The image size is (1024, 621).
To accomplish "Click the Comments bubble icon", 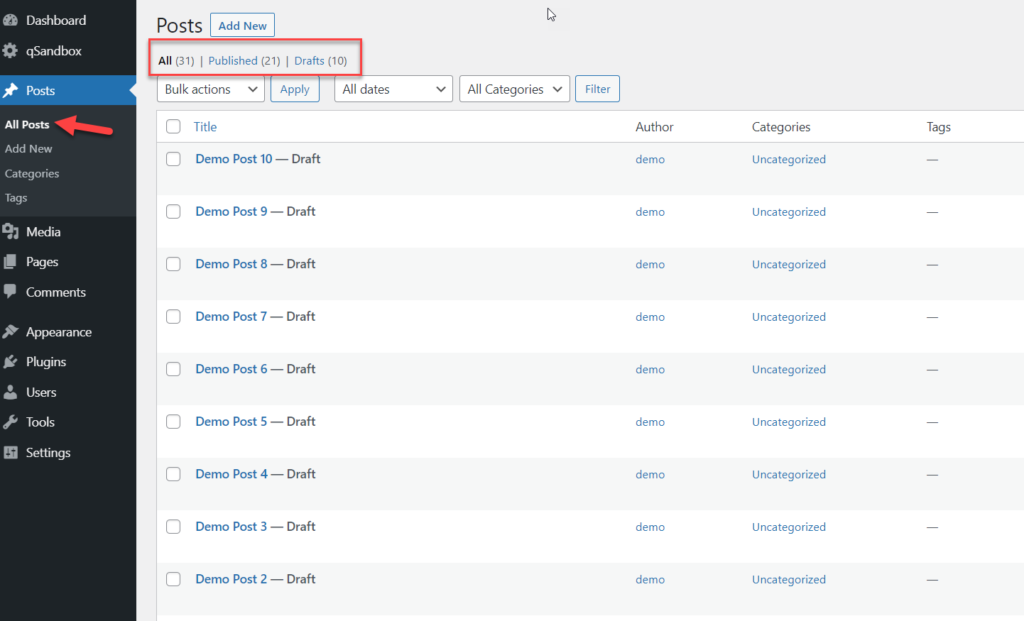I will point(10,292).
